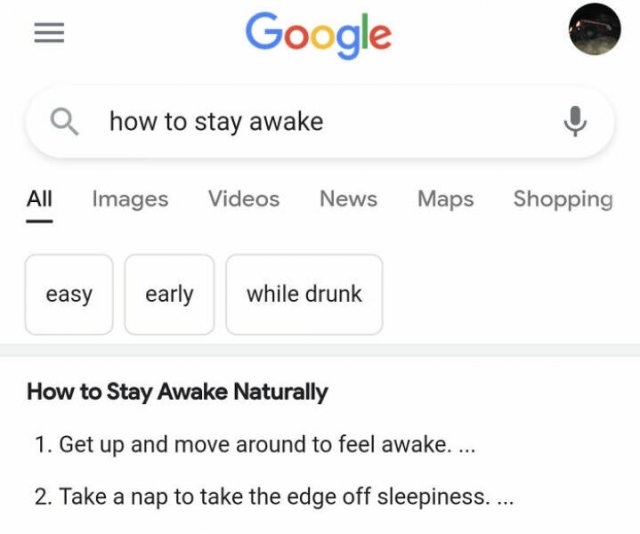Open the account profile picture
This screenshot has height=534, width=640.
click(595, 29)
